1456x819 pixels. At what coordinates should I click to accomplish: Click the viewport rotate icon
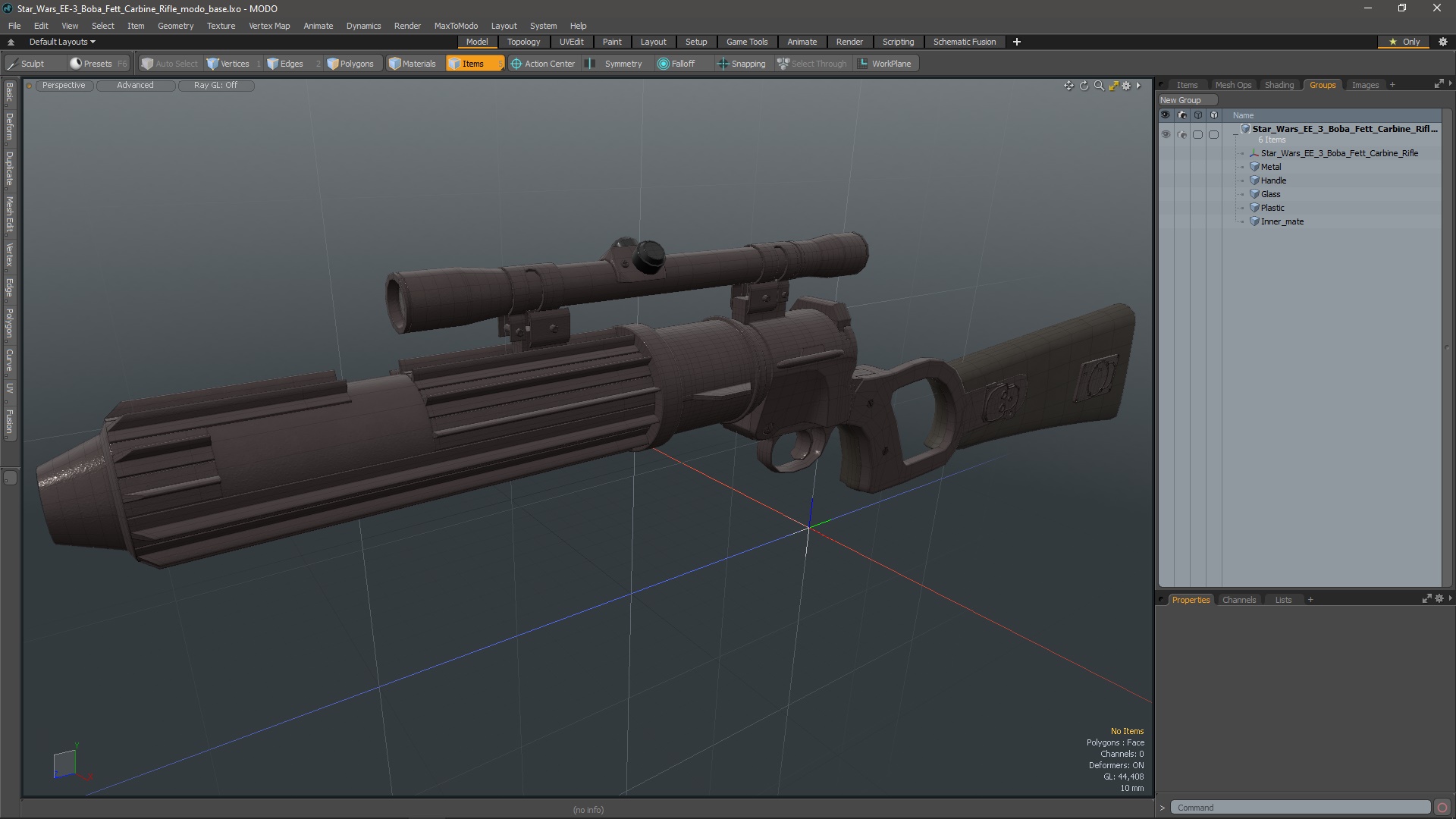tap(1084, 86)
